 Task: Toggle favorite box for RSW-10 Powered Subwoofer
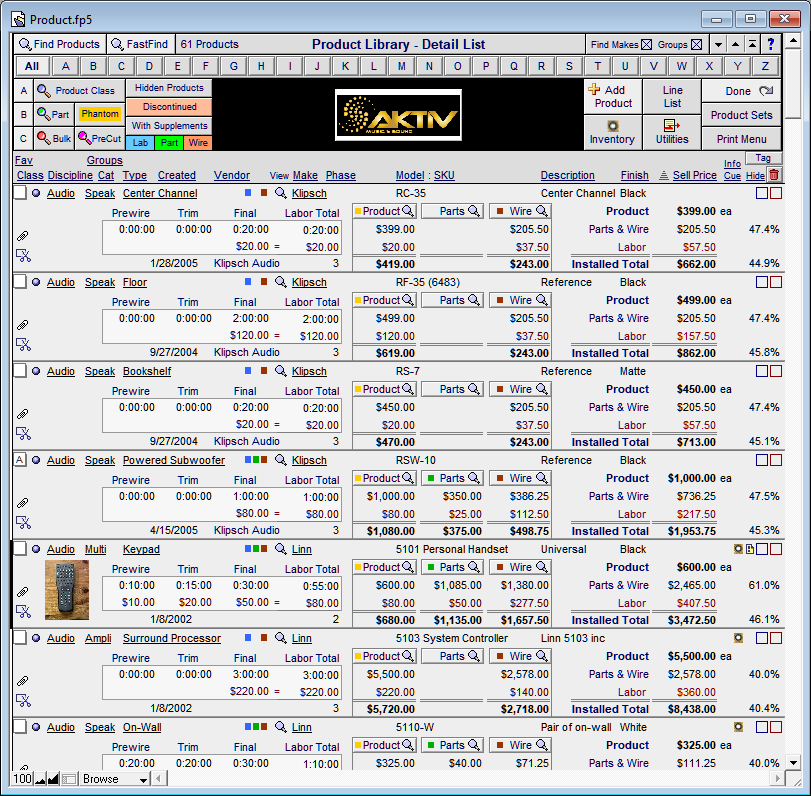click(x=20, y=460)
